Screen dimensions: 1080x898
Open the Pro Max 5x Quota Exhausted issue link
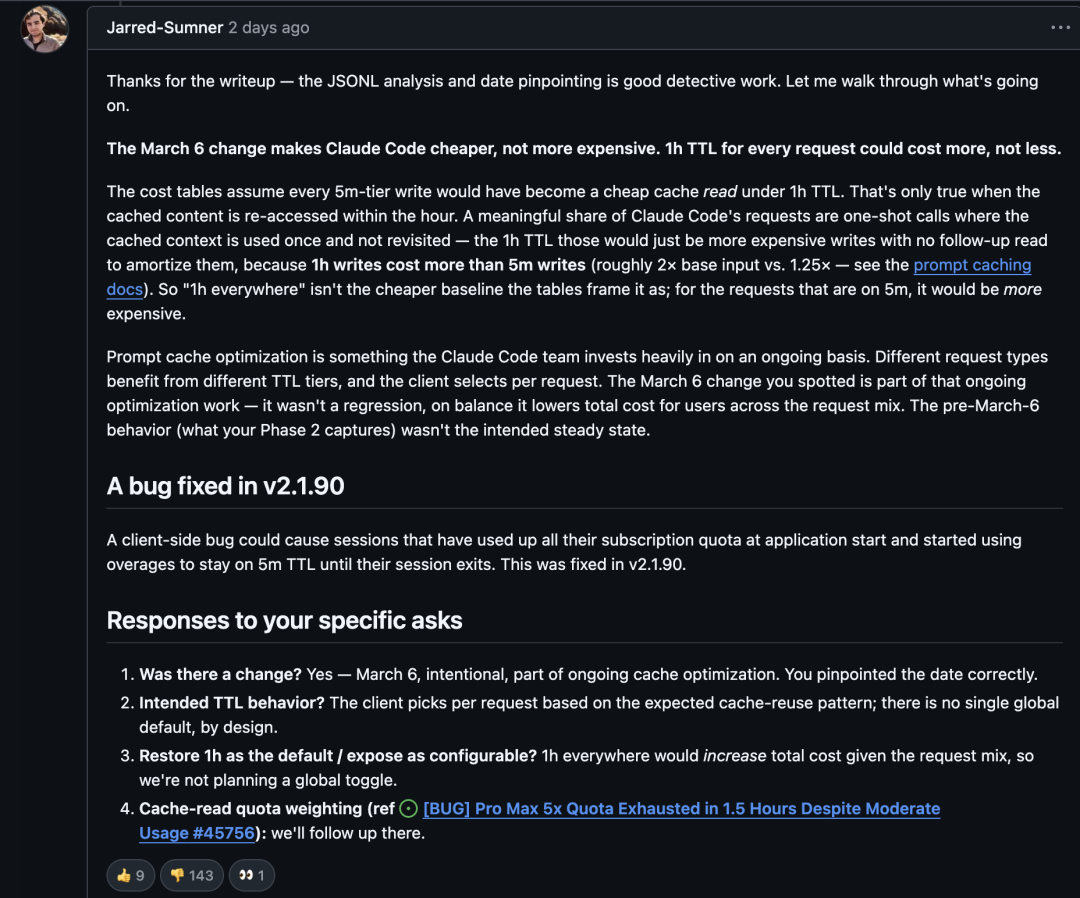(x=680, y=808)
